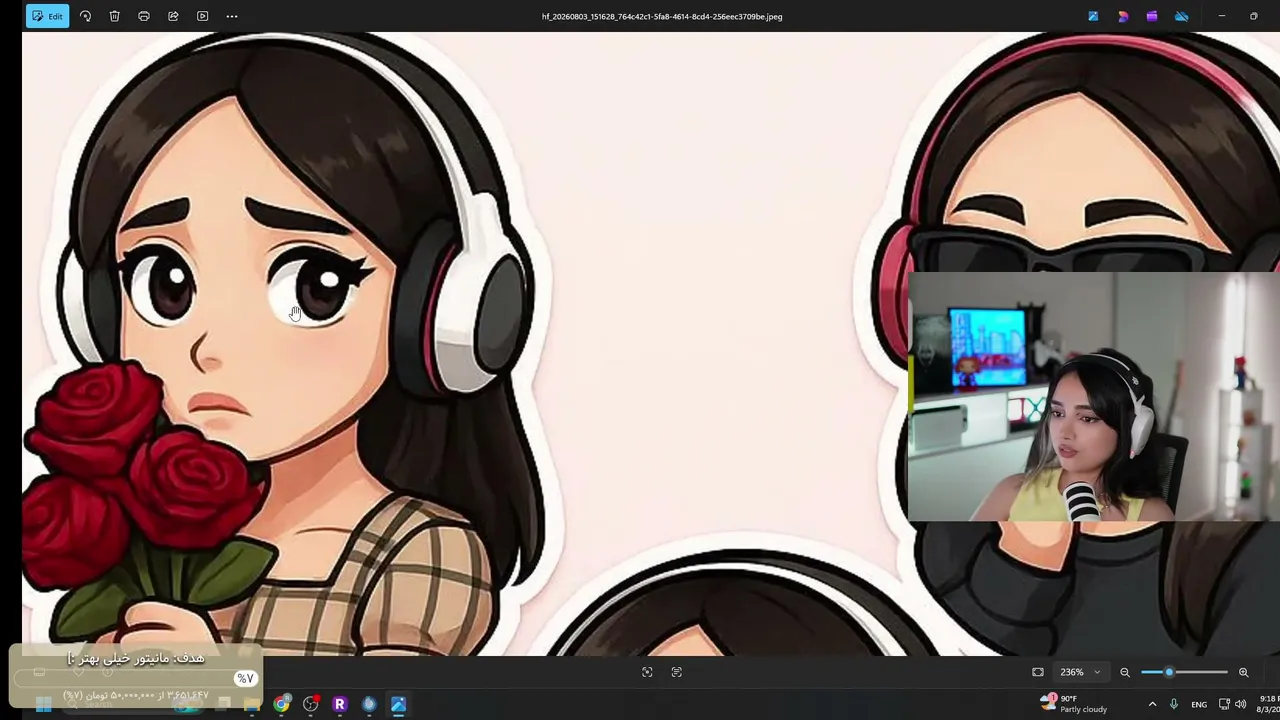
Task: Fit the image to the window
Action: (1038, 672)
